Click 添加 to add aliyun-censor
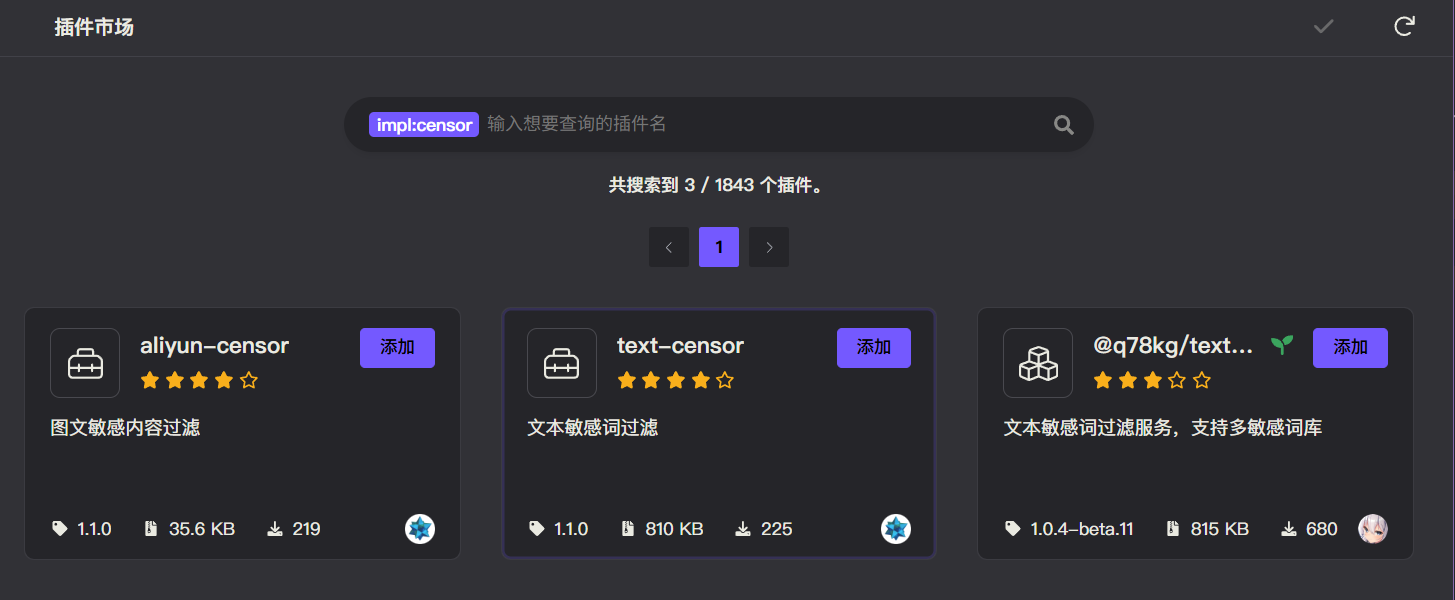1455x600 pixels. point(397,347)
